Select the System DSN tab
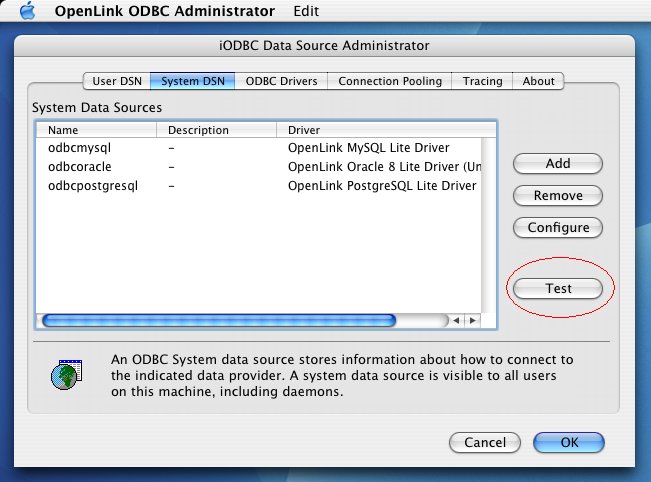The height and width of the screenshot is (482, 651). pyautogui.click(x=193, y=81)
